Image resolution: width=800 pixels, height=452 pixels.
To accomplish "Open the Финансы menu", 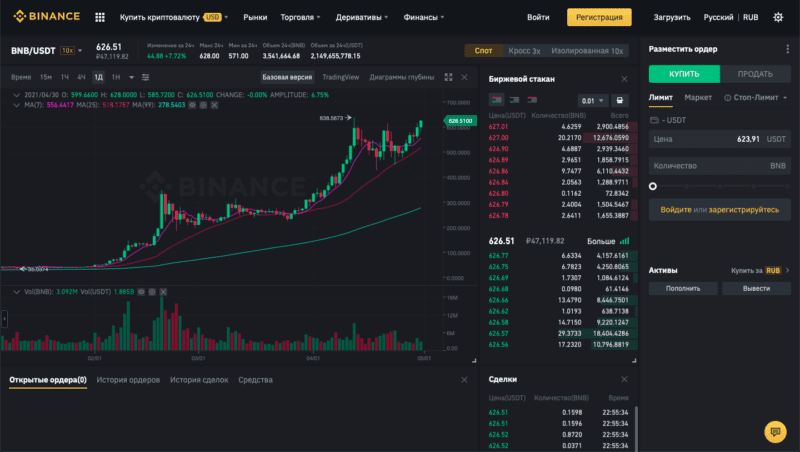I will (423, 17).
